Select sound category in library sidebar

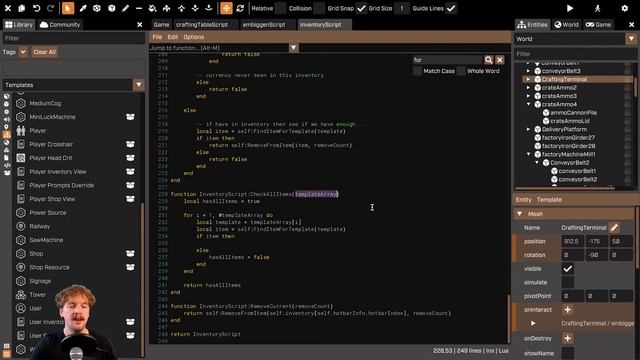click(7, 119)
